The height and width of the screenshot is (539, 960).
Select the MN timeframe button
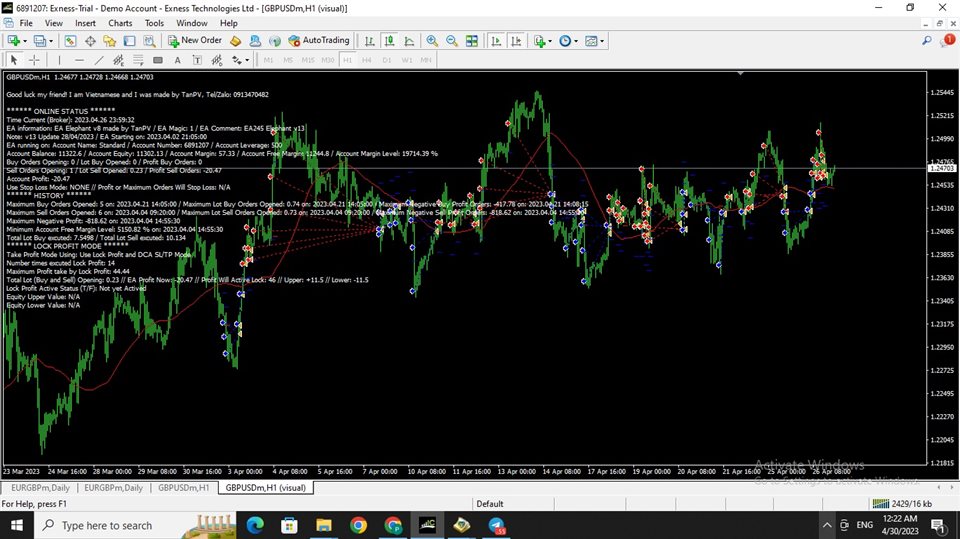coord(426,60)
